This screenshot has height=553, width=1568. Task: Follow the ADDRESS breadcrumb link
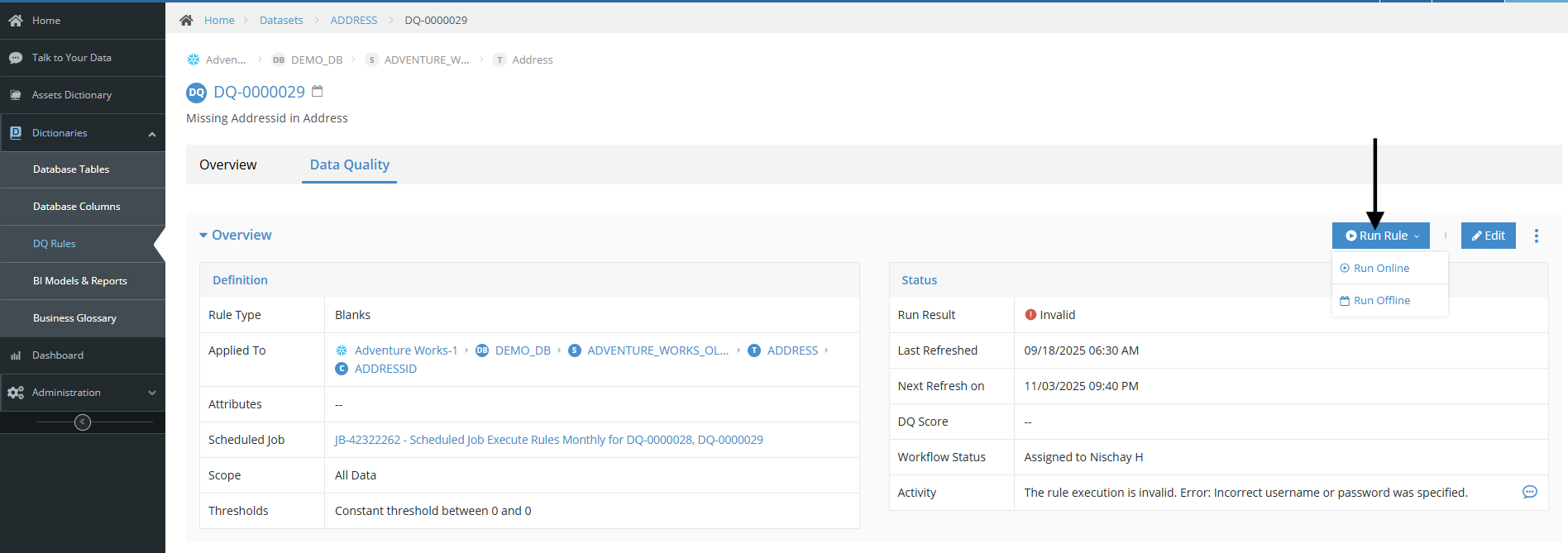point(354,20)
